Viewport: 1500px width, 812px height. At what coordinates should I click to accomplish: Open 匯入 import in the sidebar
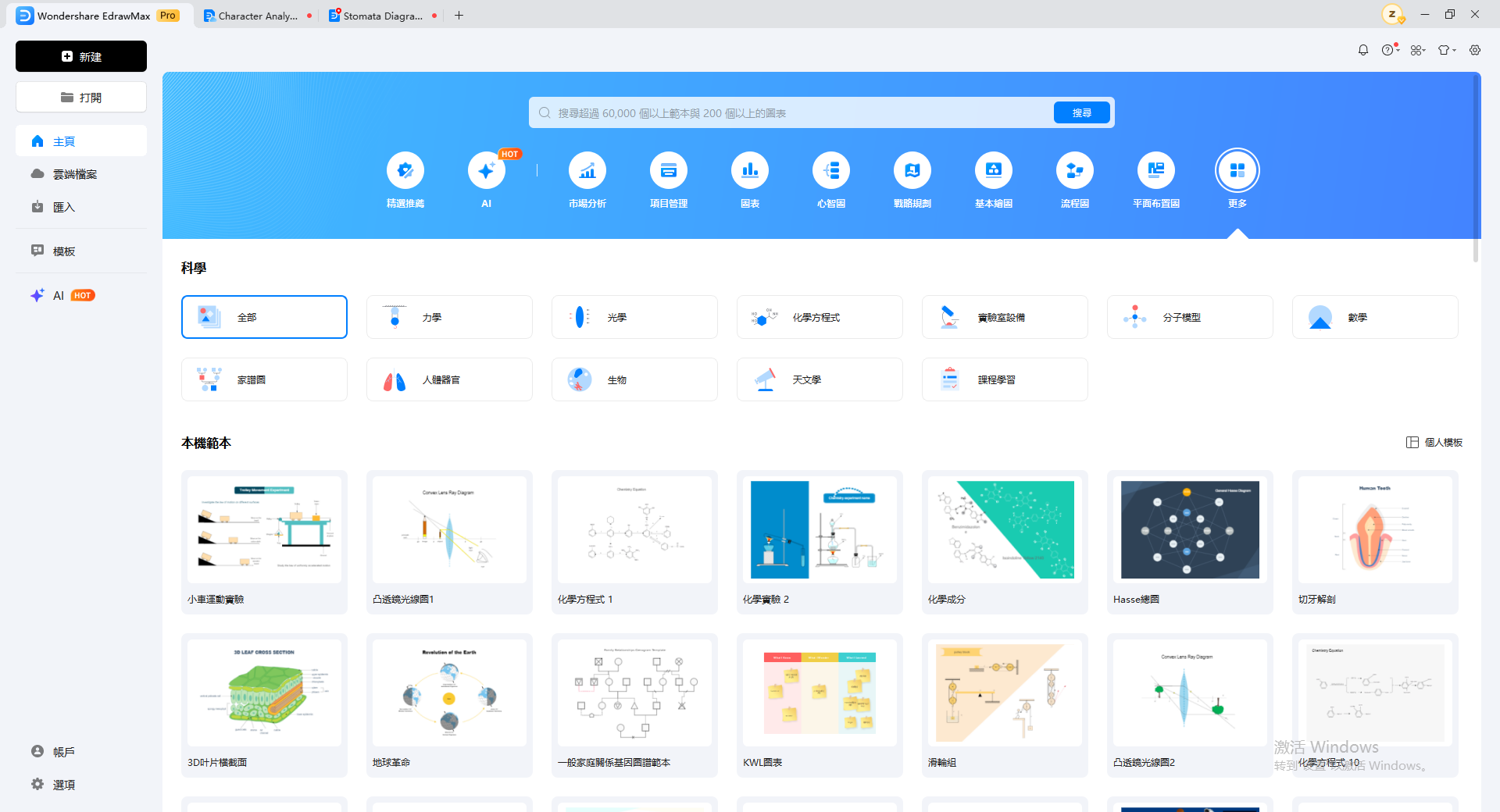pos(81,207)
